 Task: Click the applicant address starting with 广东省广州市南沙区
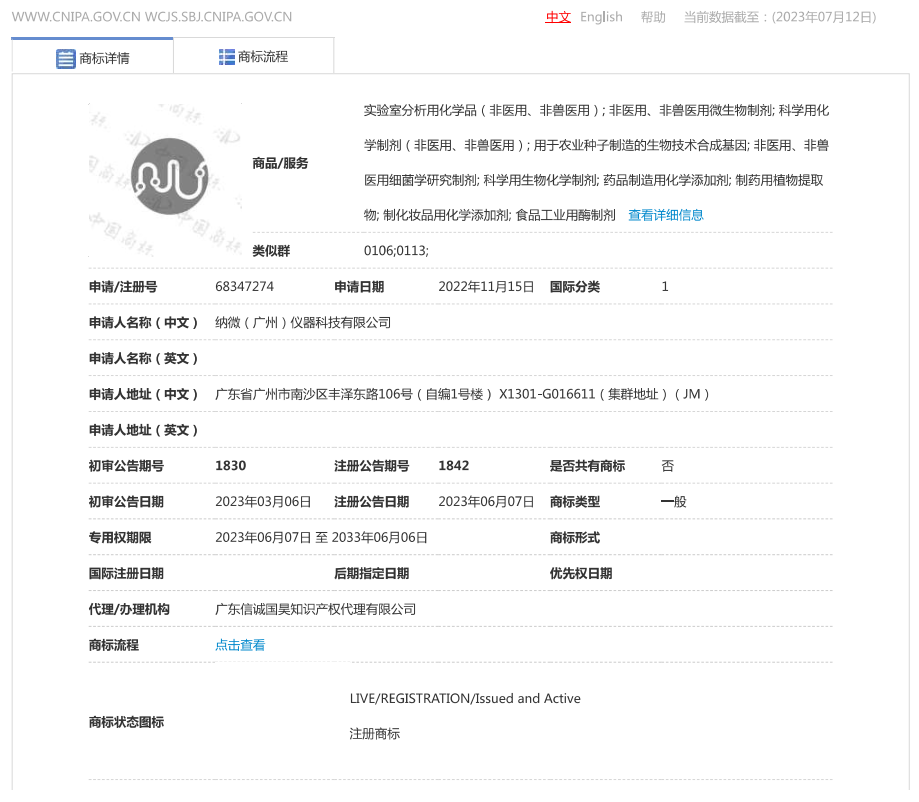click(x=462, y=394)
